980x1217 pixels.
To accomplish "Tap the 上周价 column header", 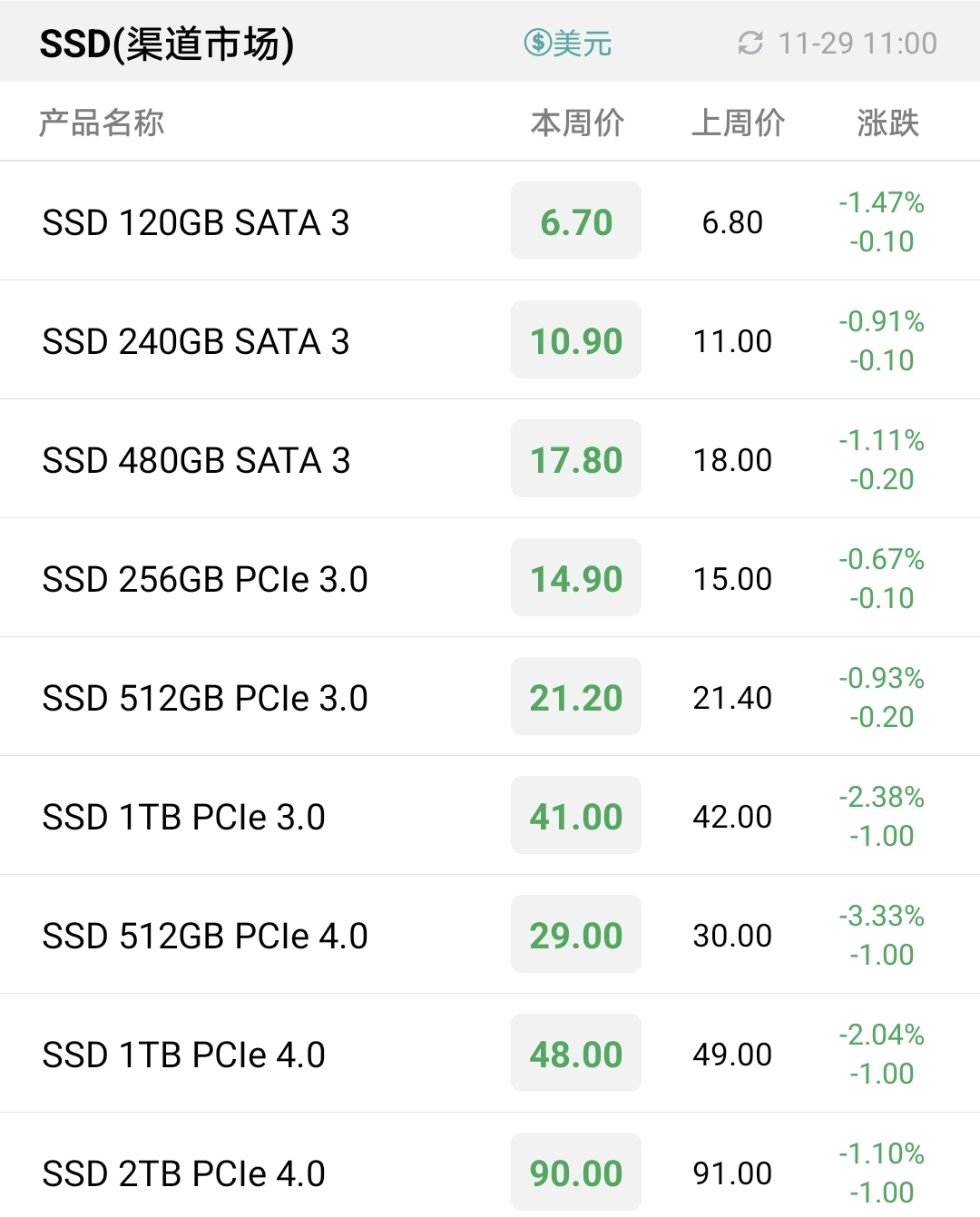I will [738, 123].
